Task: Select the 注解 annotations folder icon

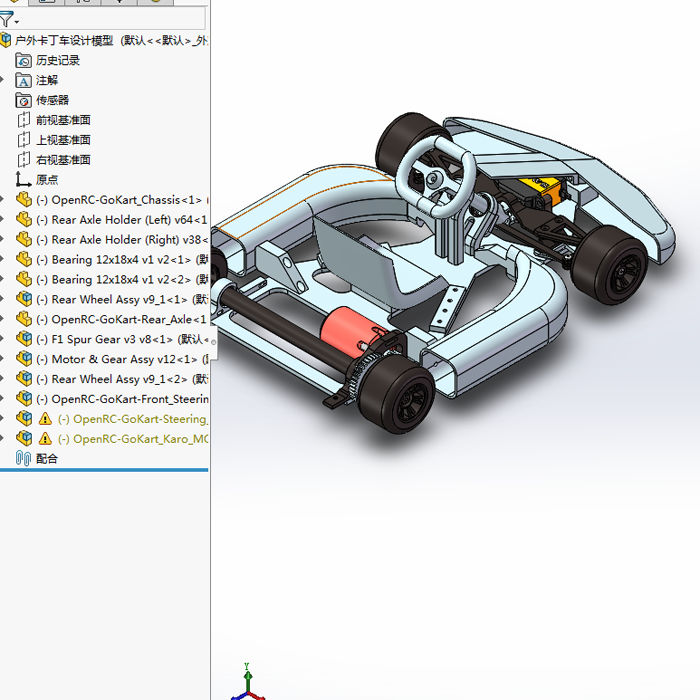Action: coord(23,80)
